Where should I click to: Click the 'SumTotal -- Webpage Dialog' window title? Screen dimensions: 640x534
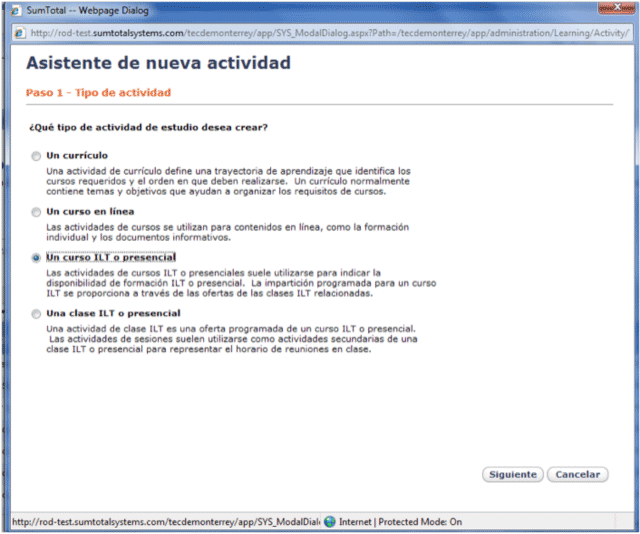(x=87, y=11)
